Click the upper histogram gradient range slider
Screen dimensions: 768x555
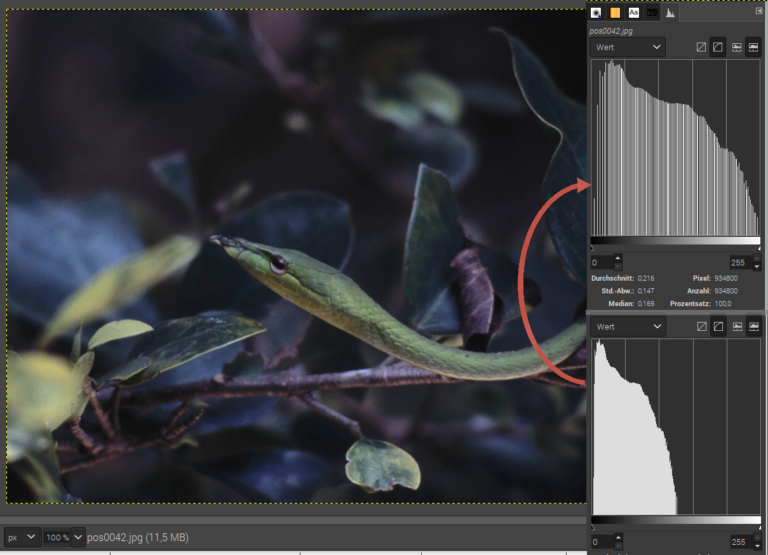(675, 242)
